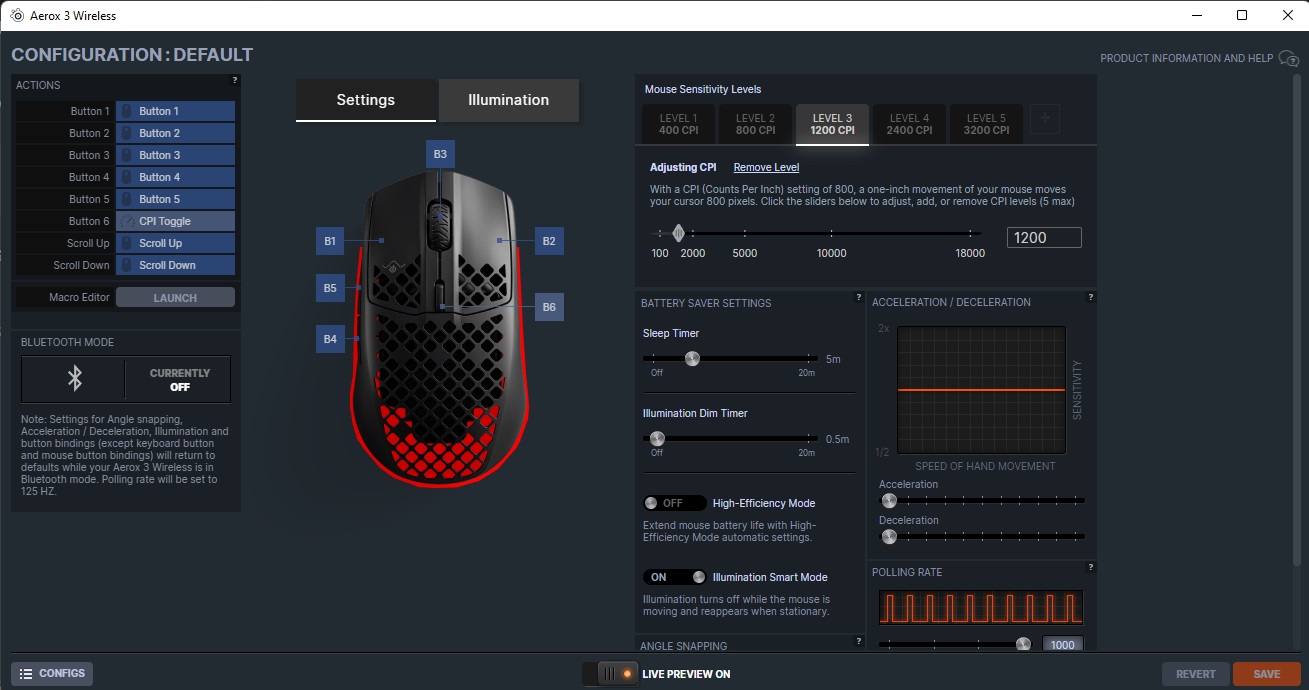Open help for Acceleration / Deceleration
Image resolution: width=1309 pixels, height=690 pixels.
1091,297
